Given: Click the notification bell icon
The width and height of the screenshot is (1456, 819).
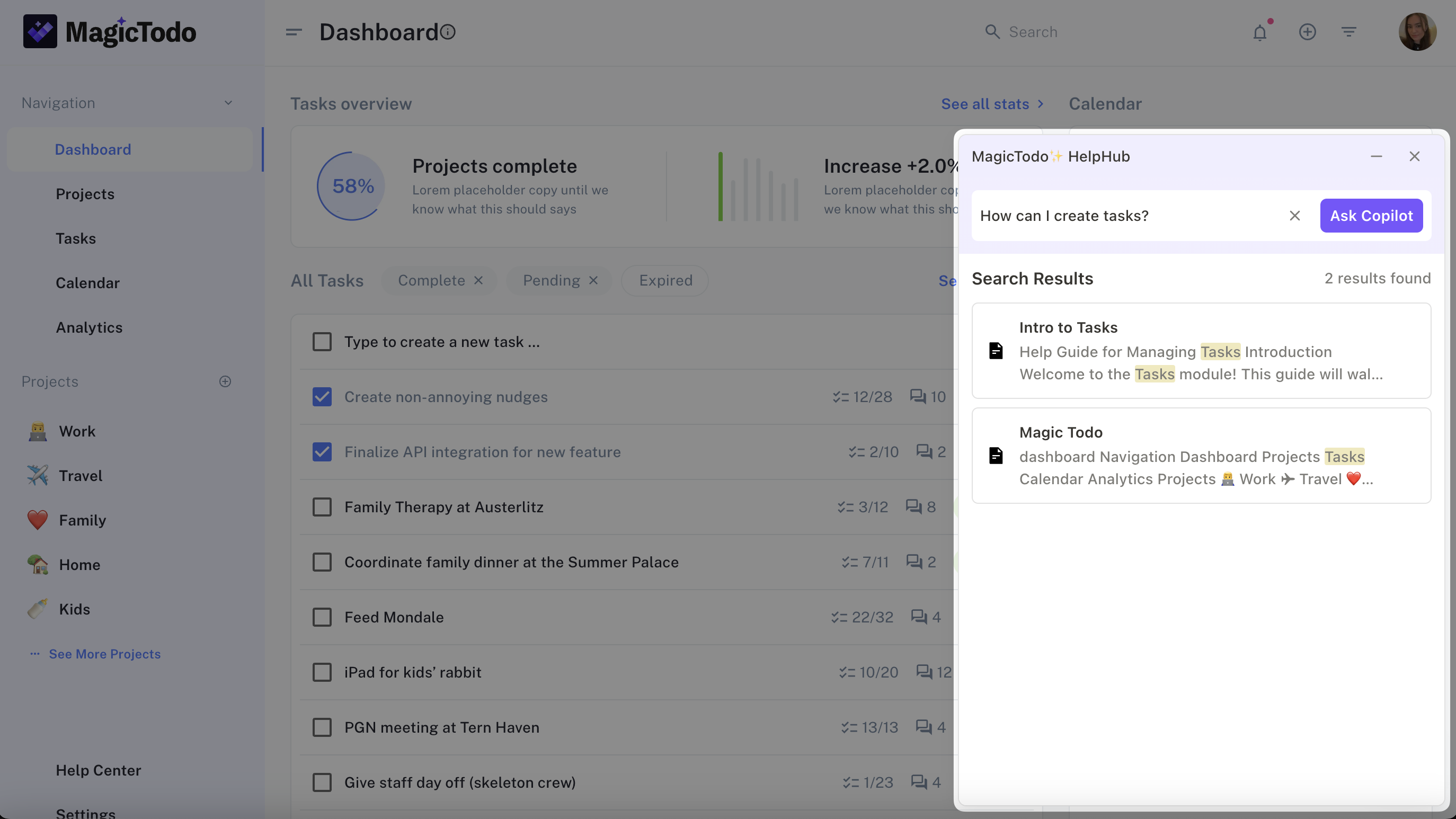Looking at the screenshot, I should (1259, 33).
